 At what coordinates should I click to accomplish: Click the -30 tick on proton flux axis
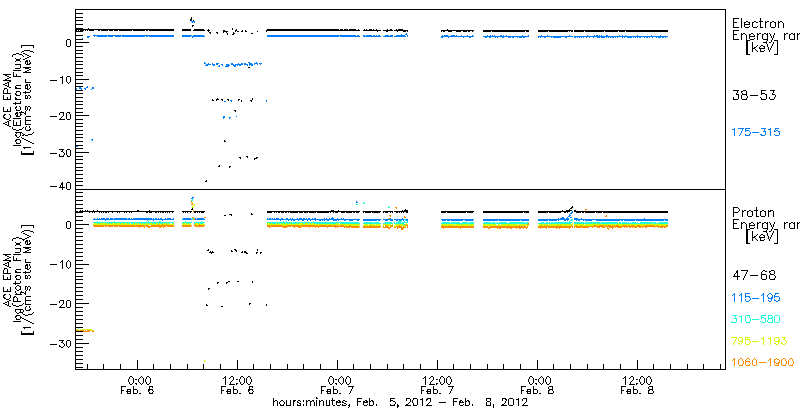pos(63,343)
